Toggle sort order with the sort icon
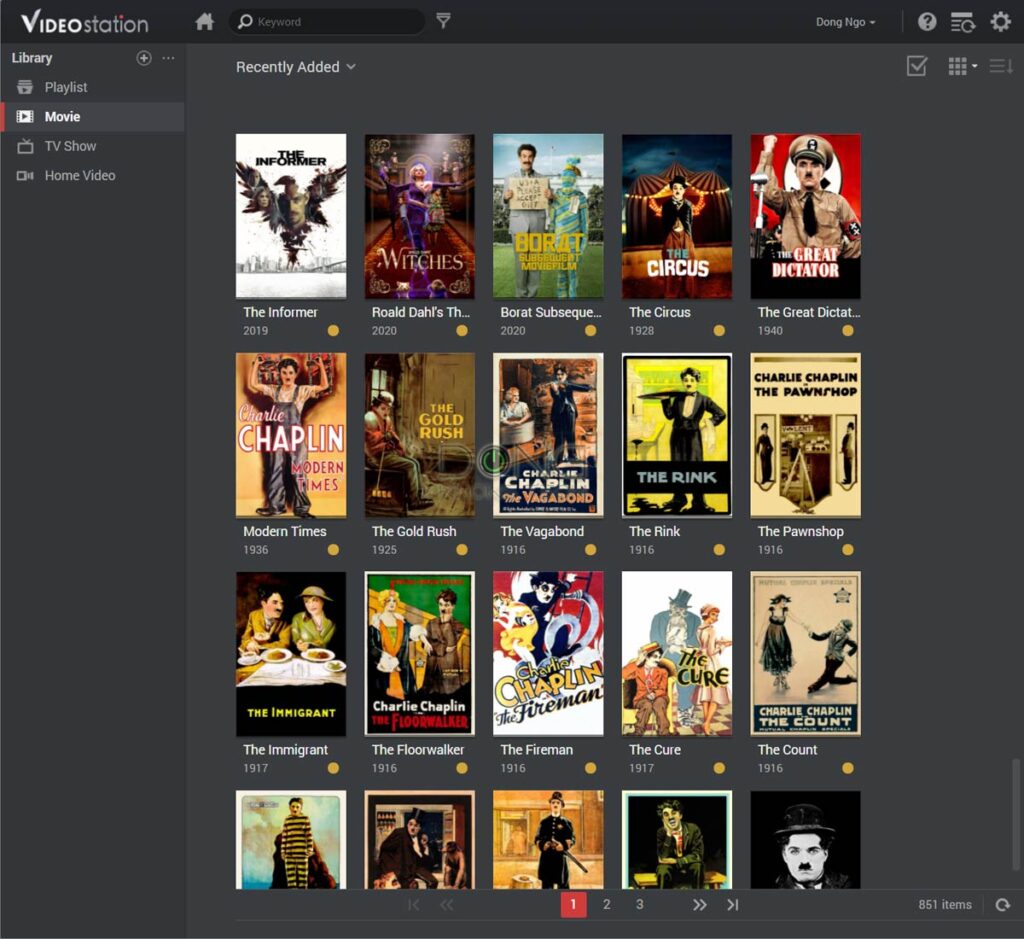Screen dimensions: 1024x939 [x=1001, y=66]
